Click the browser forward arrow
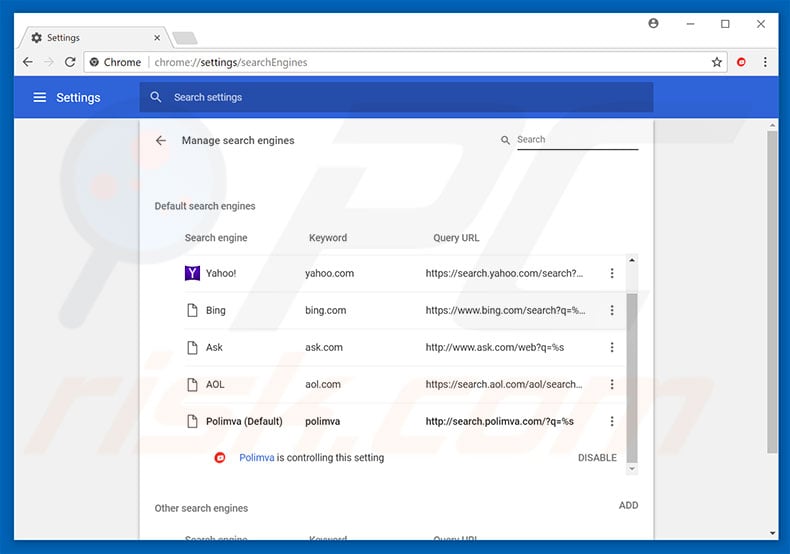Image resolution: width=790 pixels, height=554 pixels. (49, 62)
